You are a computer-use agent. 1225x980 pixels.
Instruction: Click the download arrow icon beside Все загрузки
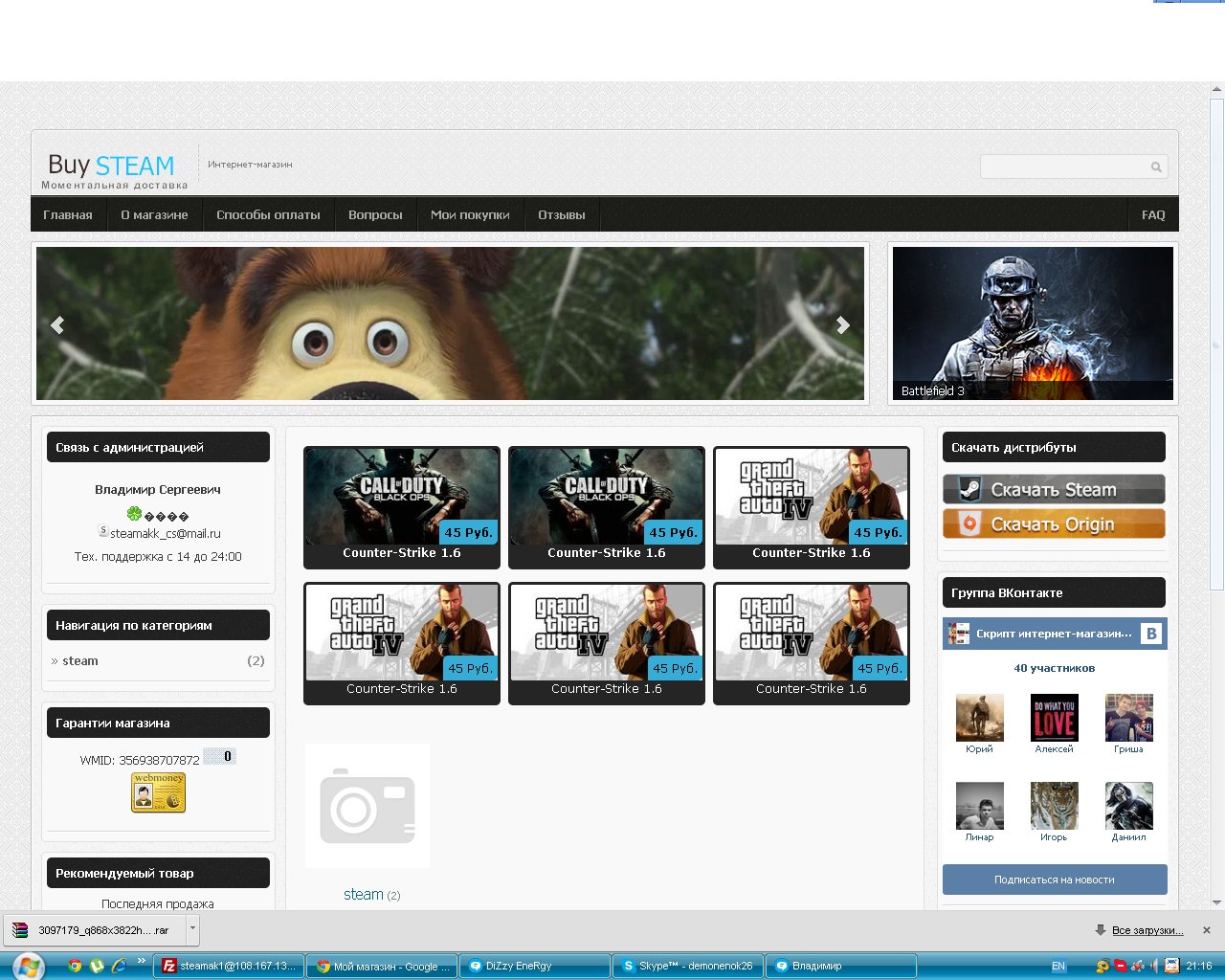click(x=1101, y=930)
